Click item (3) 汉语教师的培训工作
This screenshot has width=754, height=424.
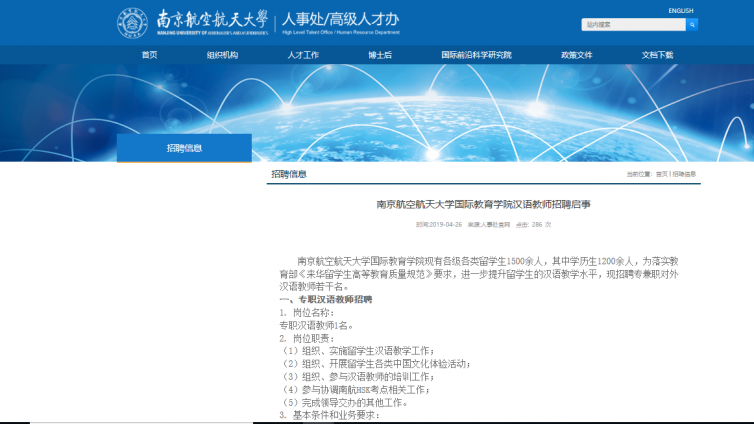(358, 376)
